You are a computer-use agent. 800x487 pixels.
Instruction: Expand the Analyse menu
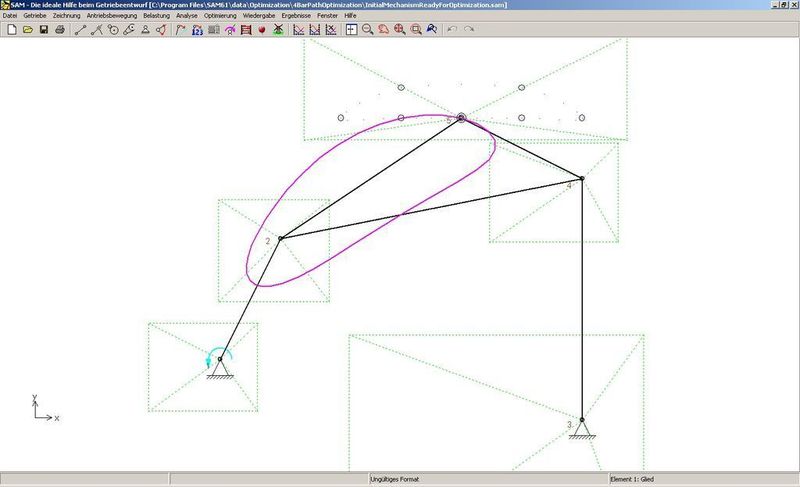186,17
